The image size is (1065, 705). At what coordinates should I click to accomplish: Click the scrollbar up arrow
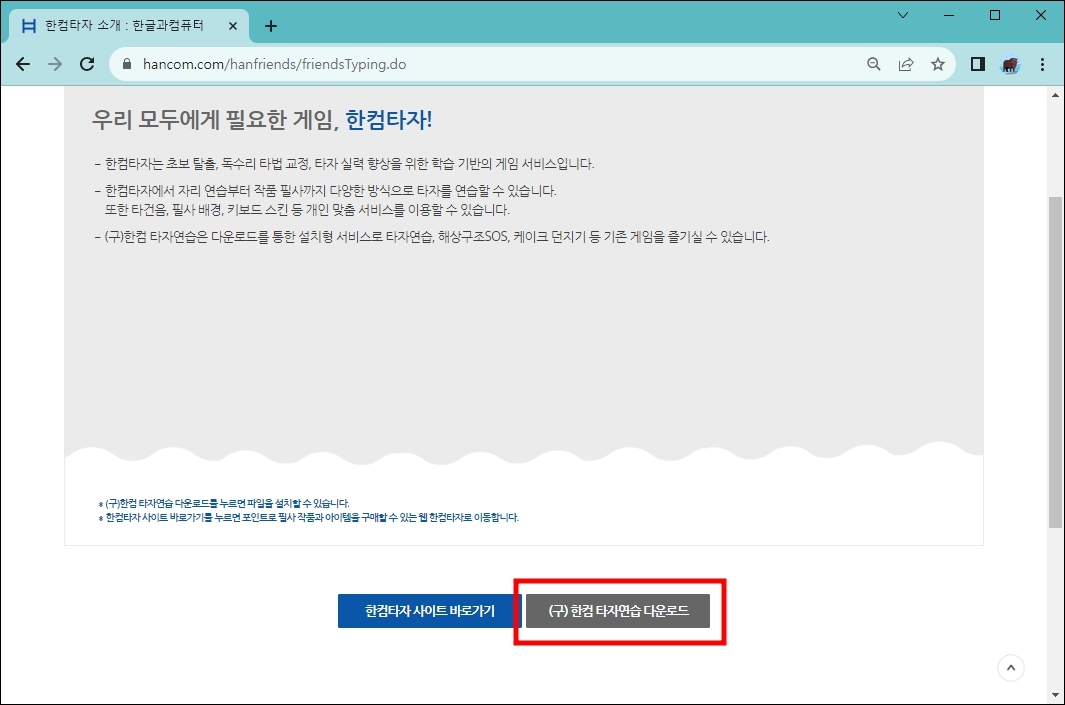[1055, 95]
